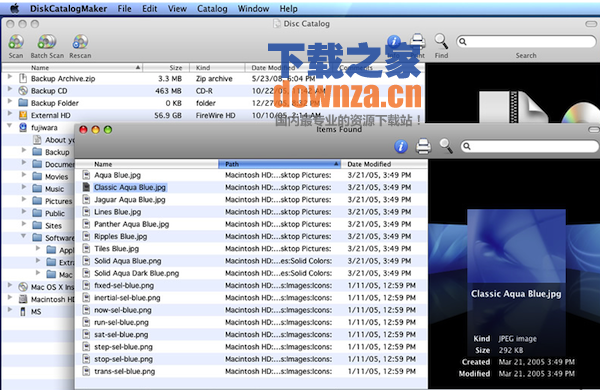The width and height of the screenshot is (600, 390).
Task: Open the Apple menu
Action: coord(15,8)
